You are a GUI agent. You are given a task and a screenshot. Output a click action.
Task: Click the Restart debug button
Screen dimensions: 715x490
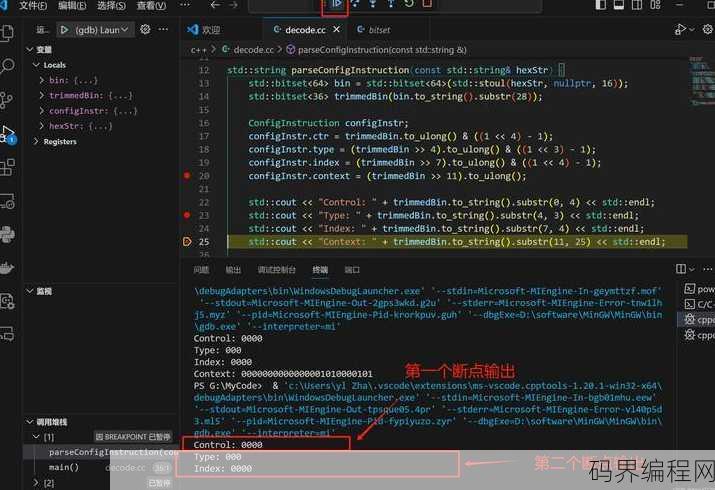point(409,4)
